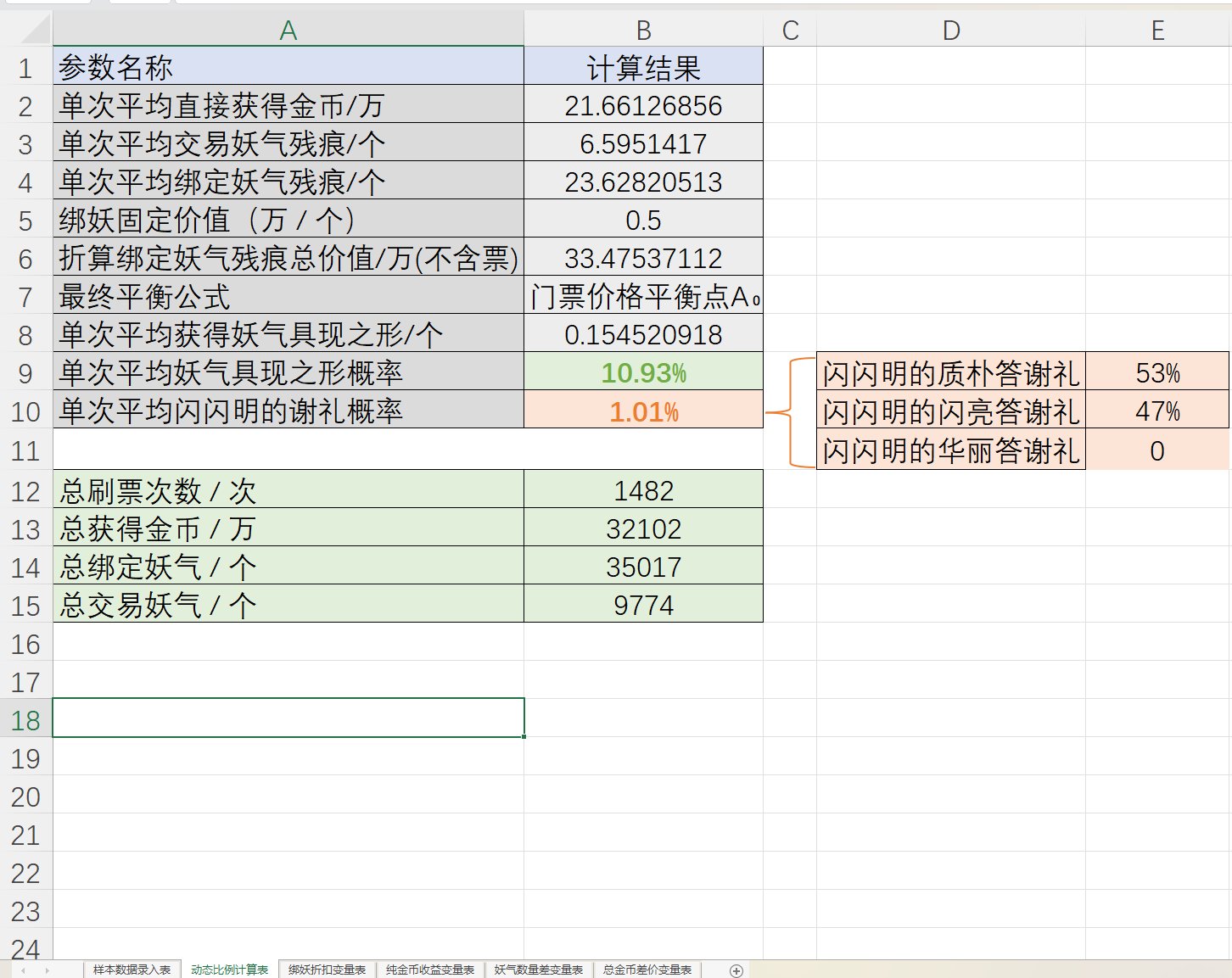Click the orange 1.01% cell
1232x978 pixels.
[x=643, y=411]
